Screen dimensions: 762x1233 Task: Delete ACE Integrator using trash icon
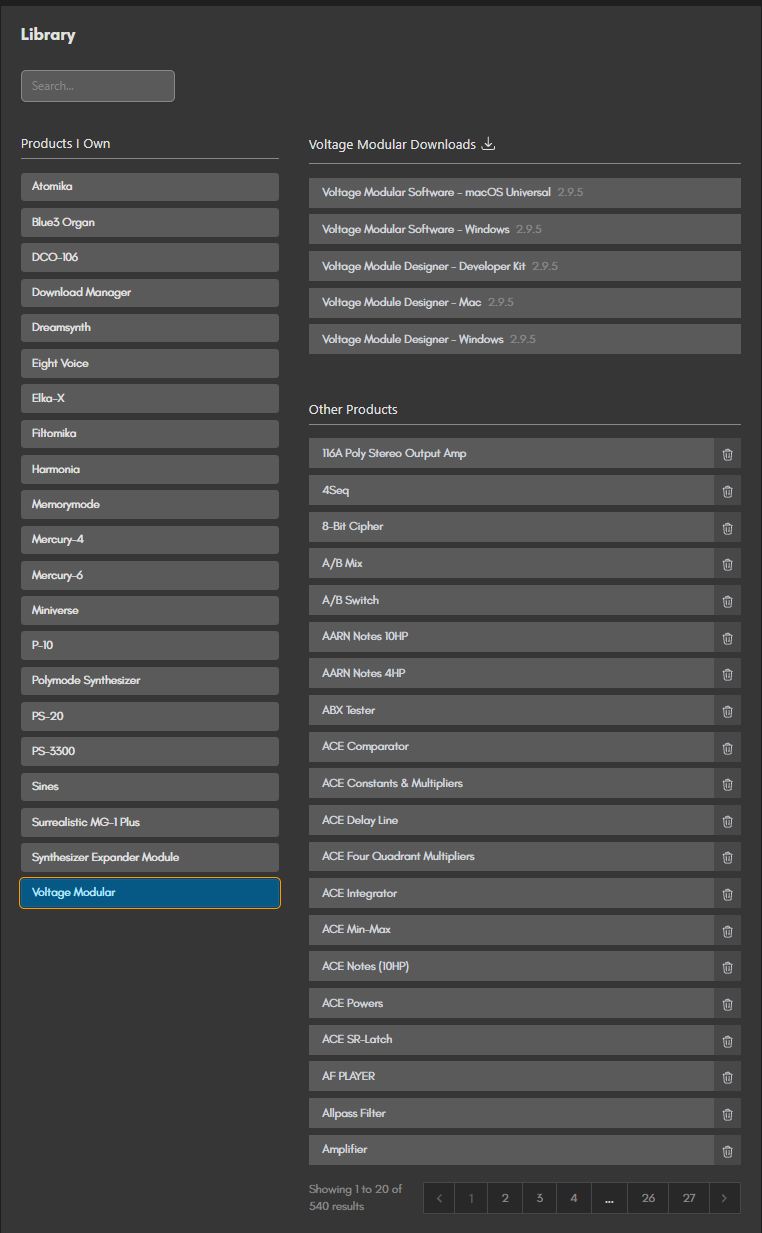point(727,894)
